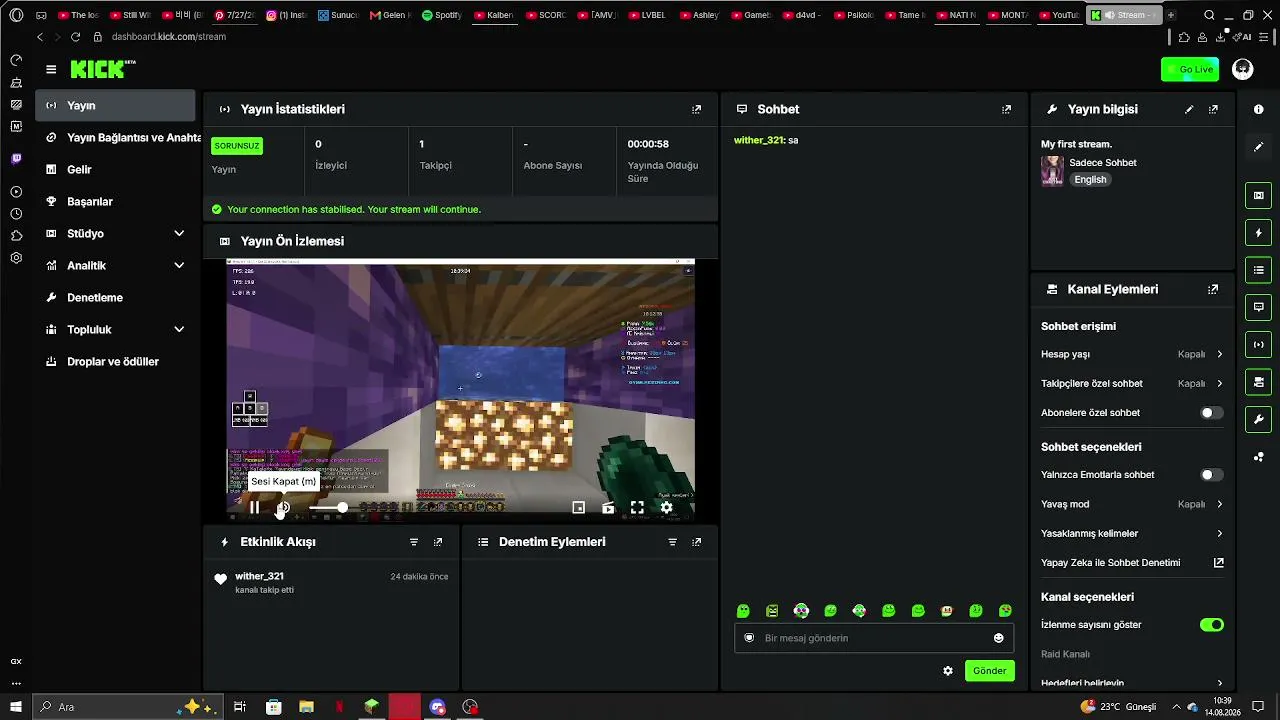The width and height of the screenshot is (1280, 720).
Task: Select Yayın in the sidebar
Action: click(115, 105)
